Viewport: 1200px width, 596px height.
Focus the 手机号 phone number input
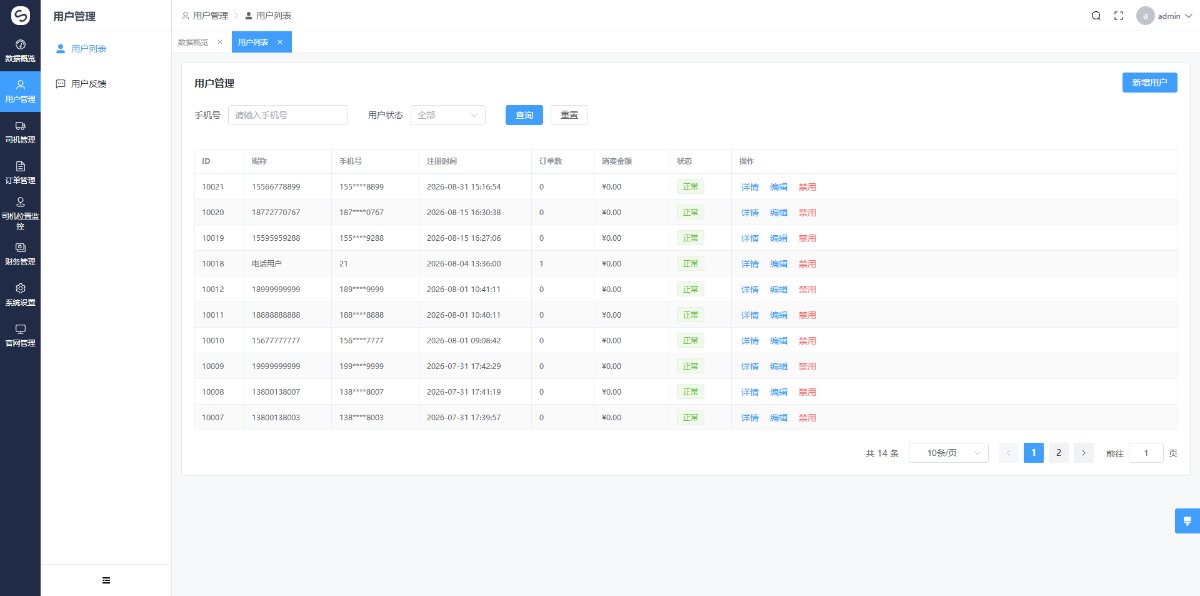coord(288,115)
